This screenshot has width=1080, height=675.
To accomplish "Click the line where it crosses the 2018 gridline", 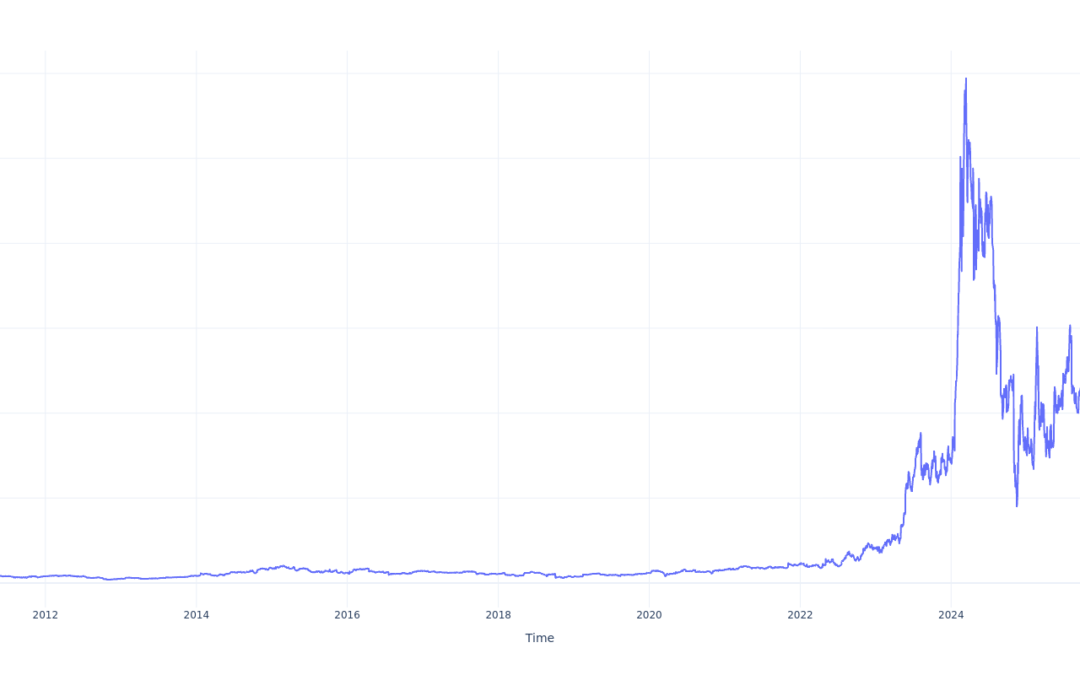I will tap(498, 574).
